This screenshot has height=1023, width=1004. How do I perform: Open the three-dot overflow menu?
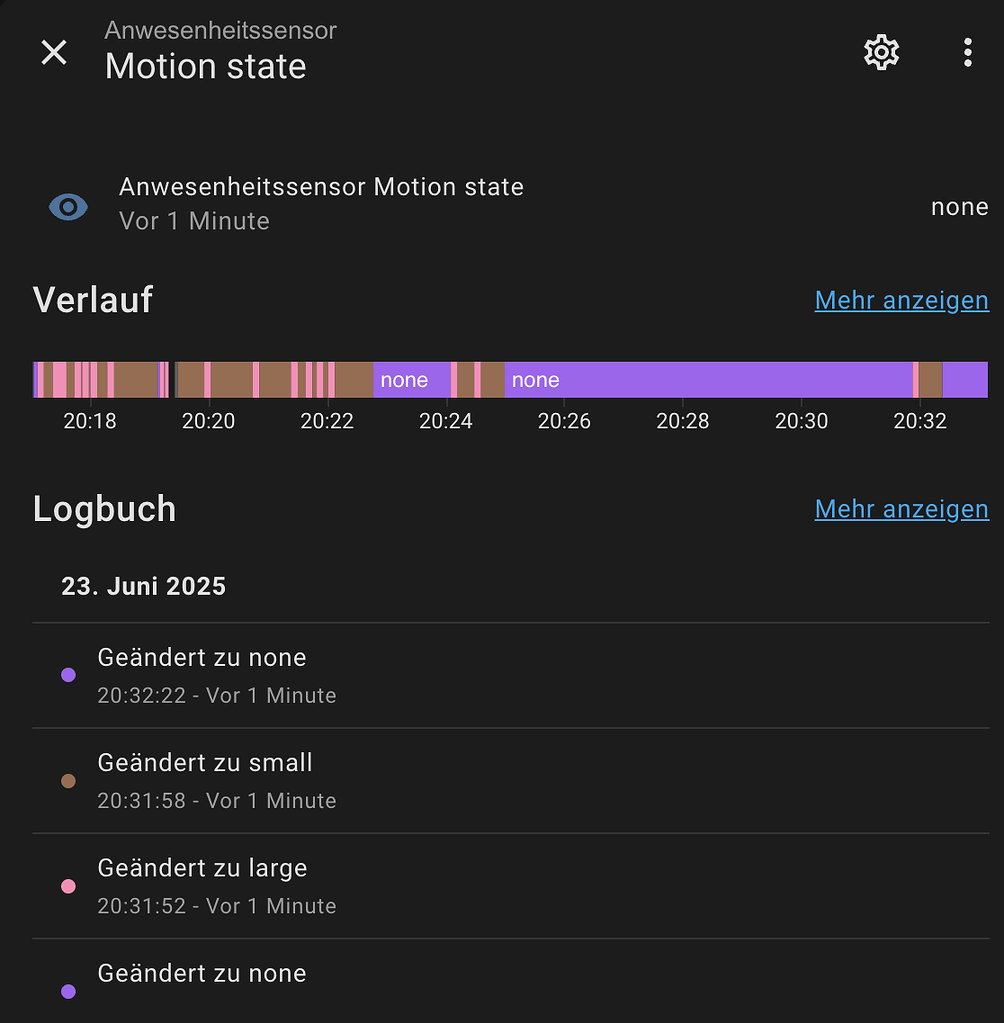(x=967, y=52)
